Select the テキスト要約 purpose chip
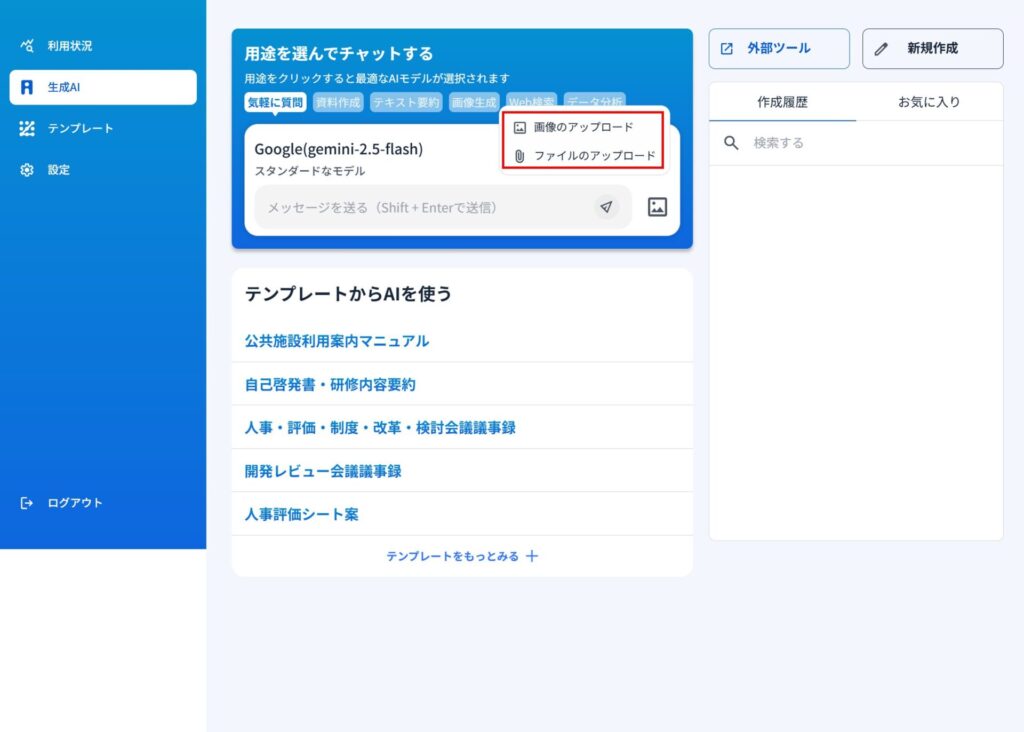The image size is (1024, 732). click(406, 102)
